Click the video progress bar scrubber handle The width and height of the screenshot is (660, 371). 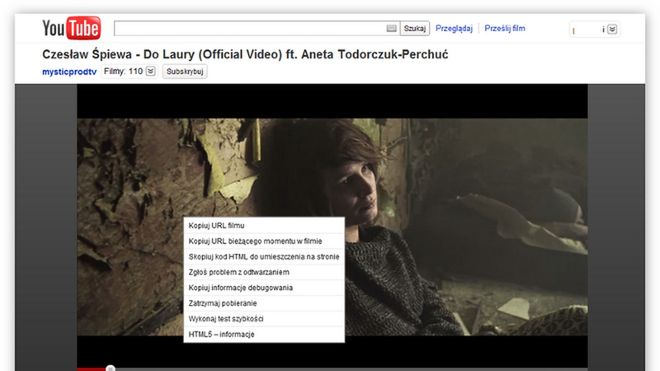click(x=110, y=368)
